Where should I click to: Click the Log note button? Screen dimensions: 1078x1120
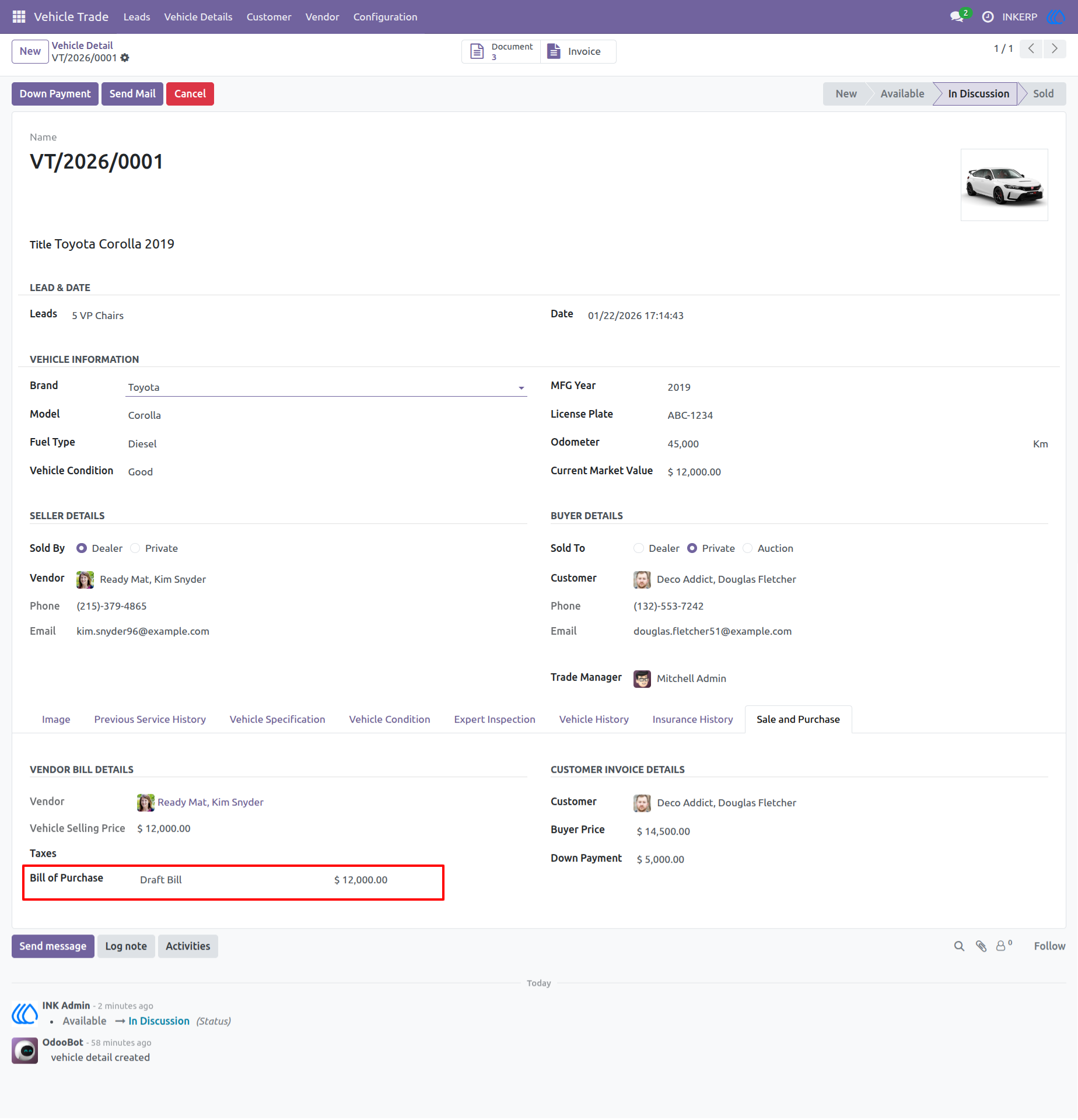pos(126,946)
